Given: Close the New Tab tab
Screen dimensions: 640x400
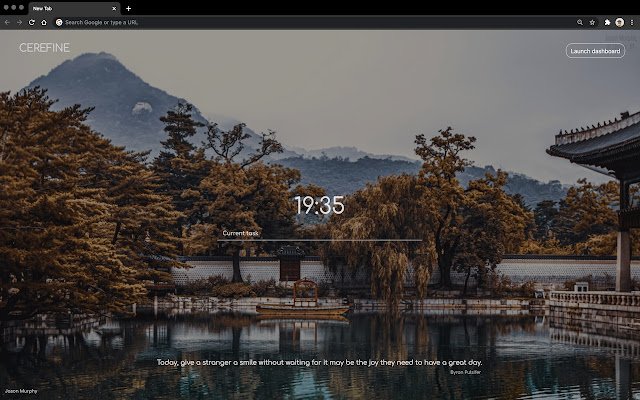Looking at the screenshot, I should click(x=114, y=8).
